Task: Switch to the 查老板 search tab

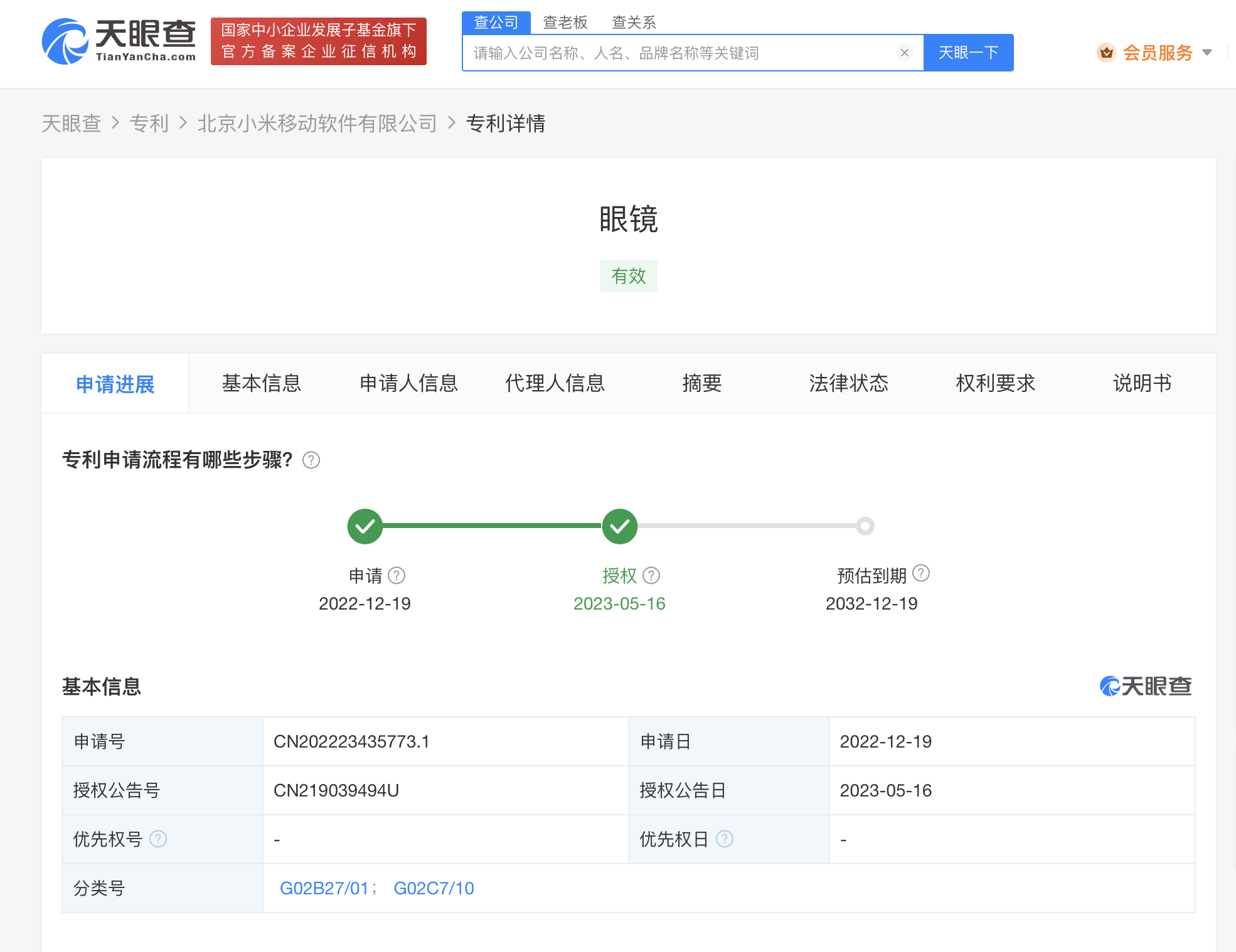Action: (565, 23)
